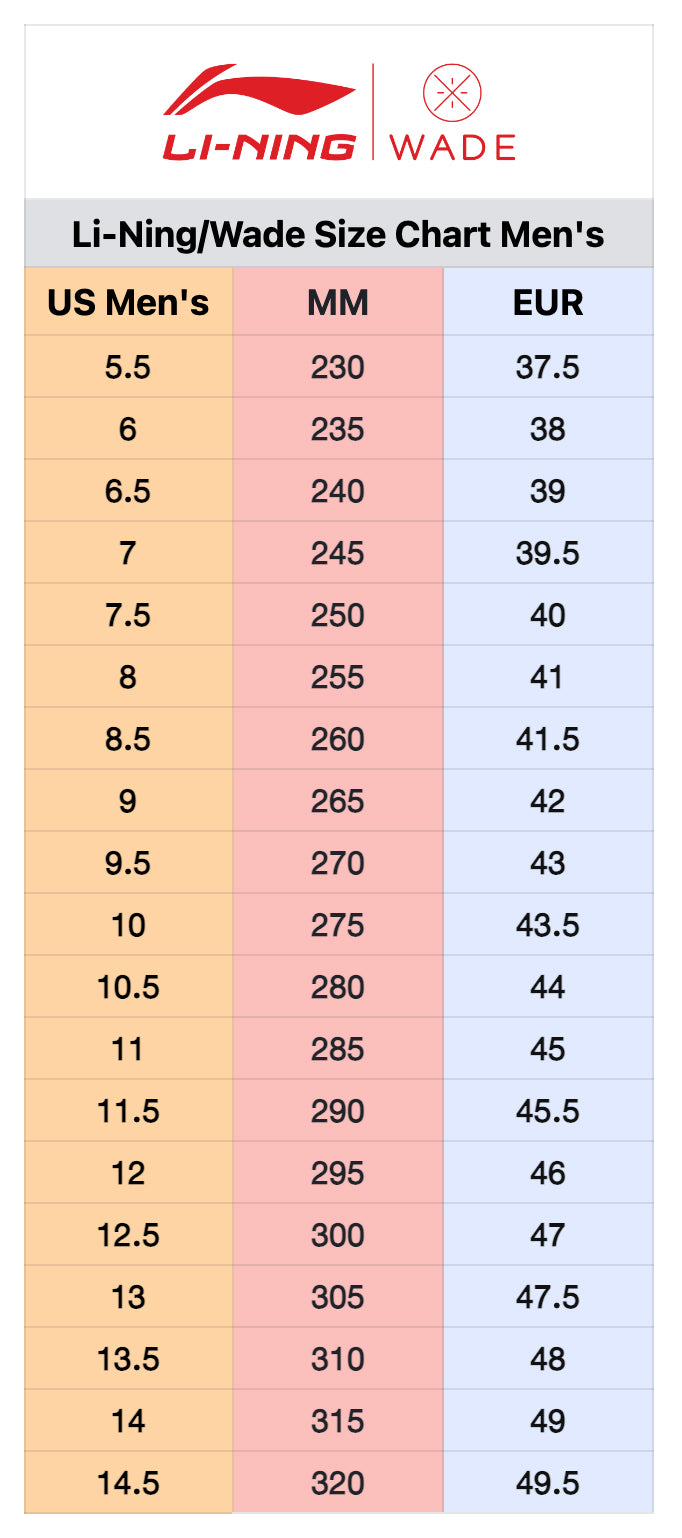Click EUR size 45 cell
This screenshot has width=682, height=1538.
(548, 1049)
